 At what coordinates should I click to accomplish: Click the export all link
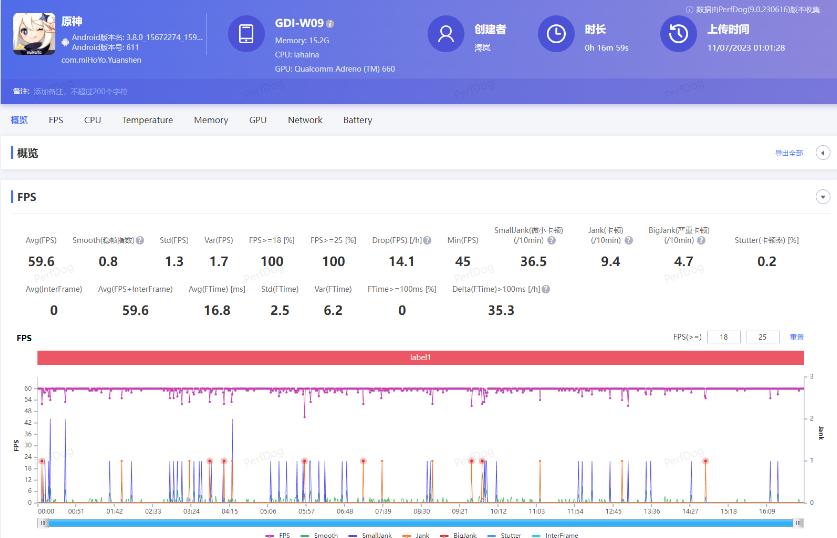point(788,153)
